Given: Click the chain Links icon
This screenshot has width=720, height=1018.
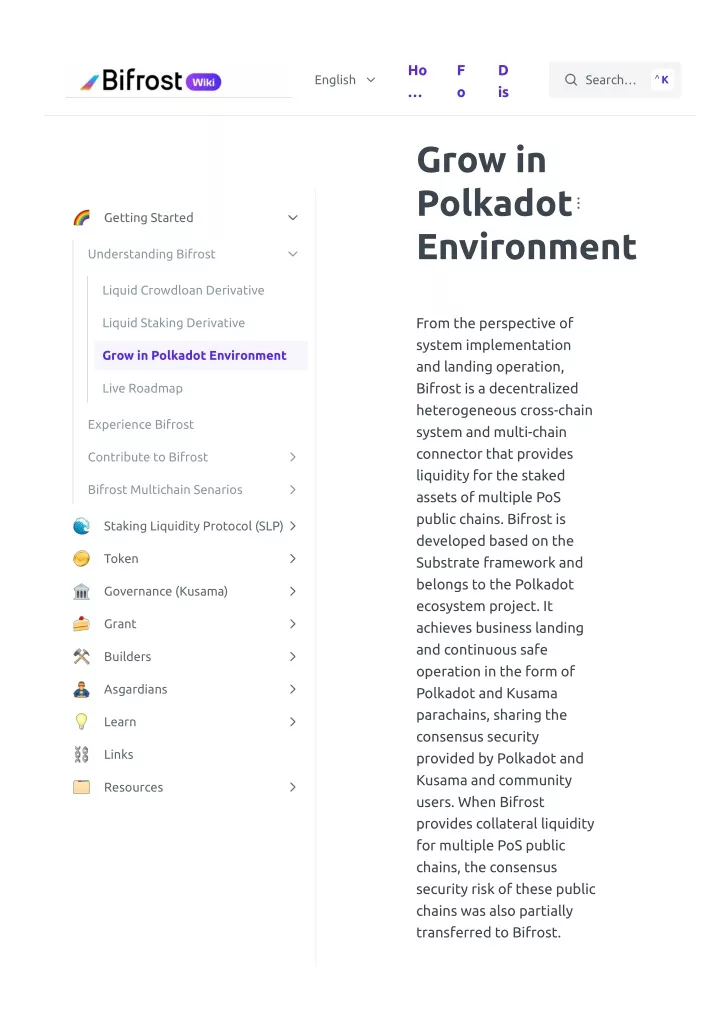Looking at the screenshot, I should [x=82, y=754].
